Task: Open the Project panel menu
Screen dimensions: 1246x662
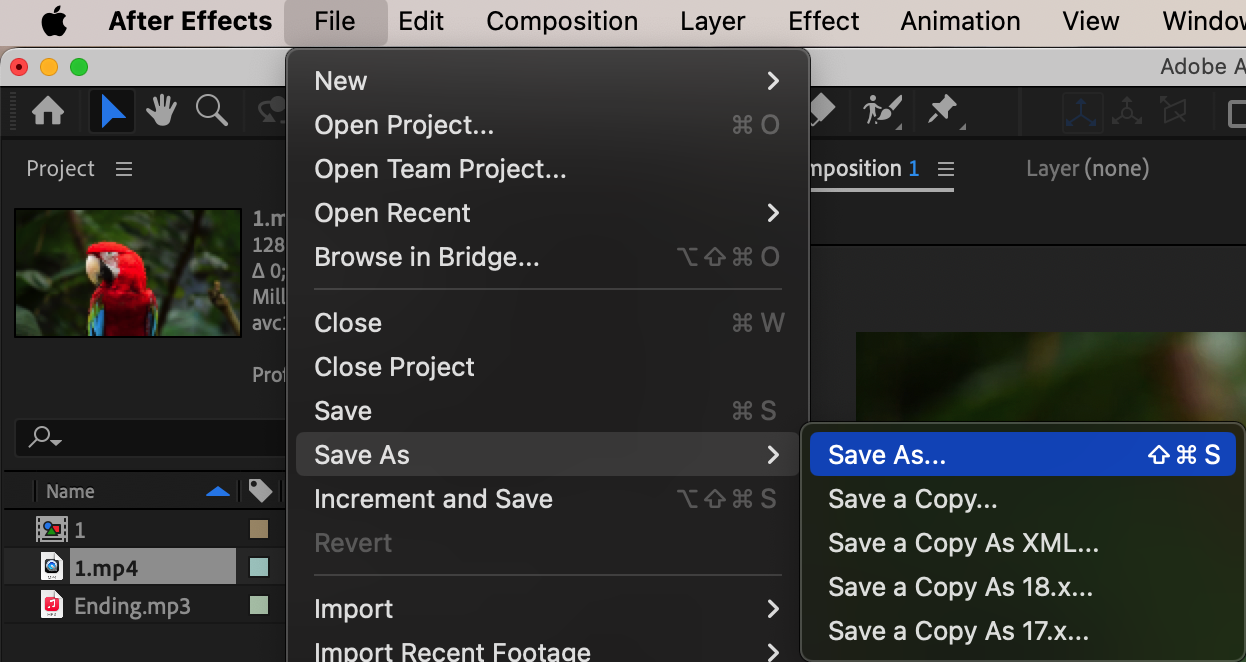Action: (124, 169)
